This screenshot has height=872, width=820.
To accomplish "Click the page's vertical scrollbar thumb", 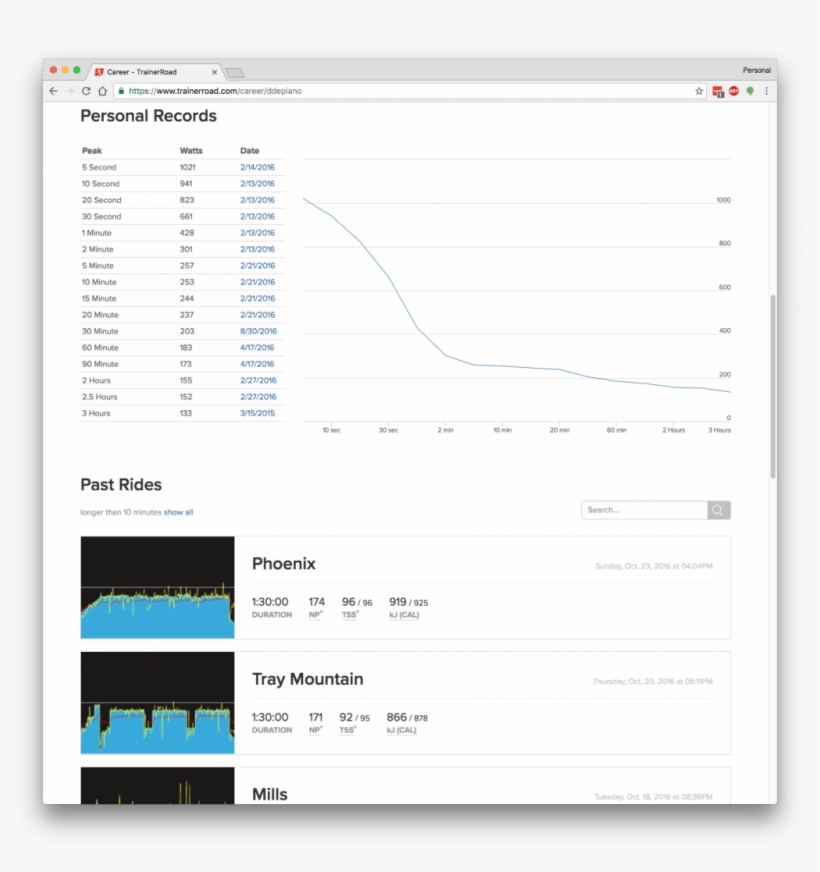I will click(x=772, y=385).
